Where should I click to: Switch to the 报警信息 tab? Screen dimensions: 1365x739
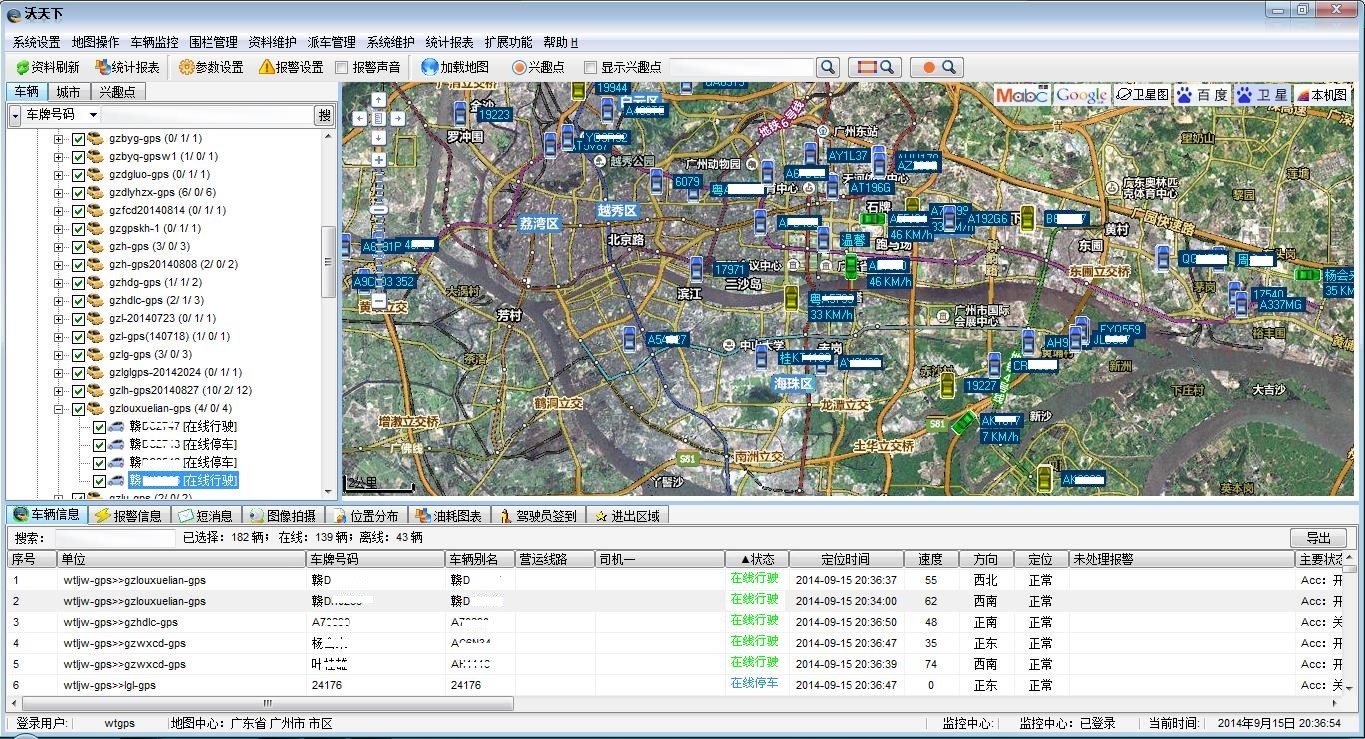128,516
